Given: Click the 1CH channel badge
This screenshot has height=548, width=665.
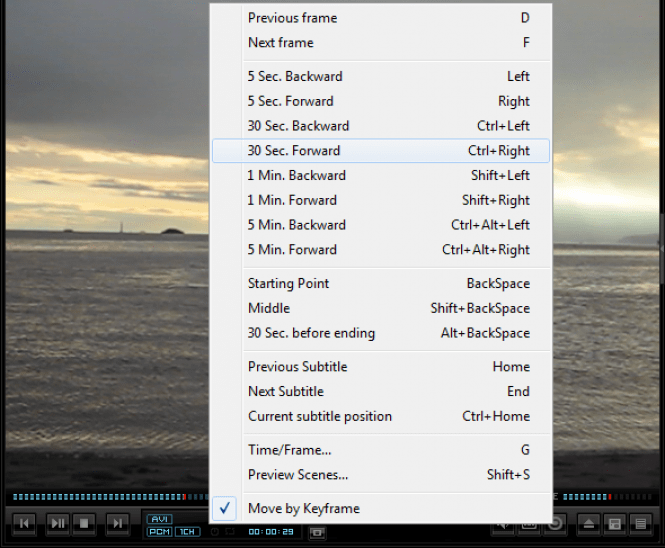Looking at the screenshot, I should click(187, 532).
